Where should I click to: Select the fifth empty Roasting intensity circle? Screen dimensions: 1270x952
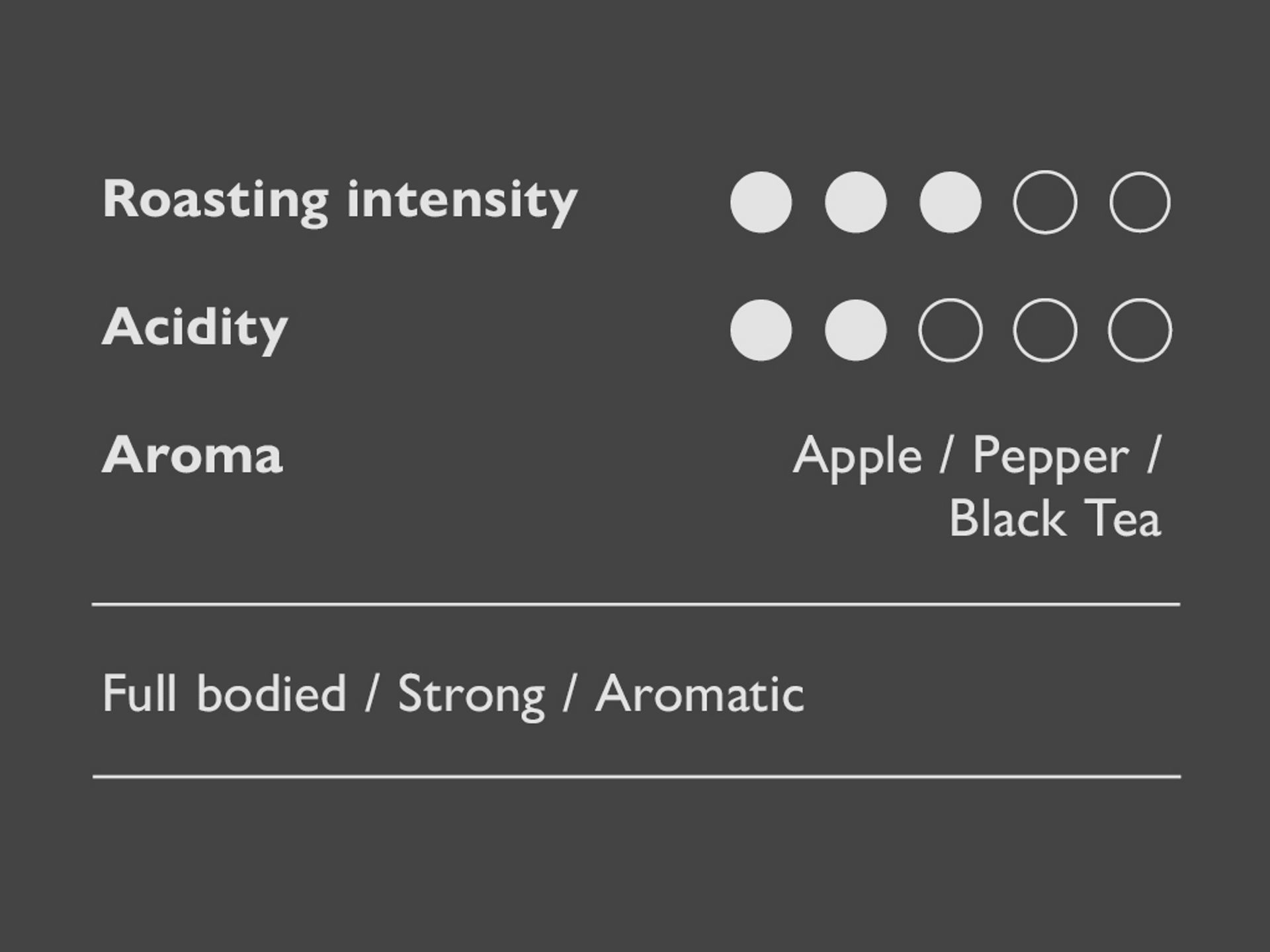click(1139, 202)
